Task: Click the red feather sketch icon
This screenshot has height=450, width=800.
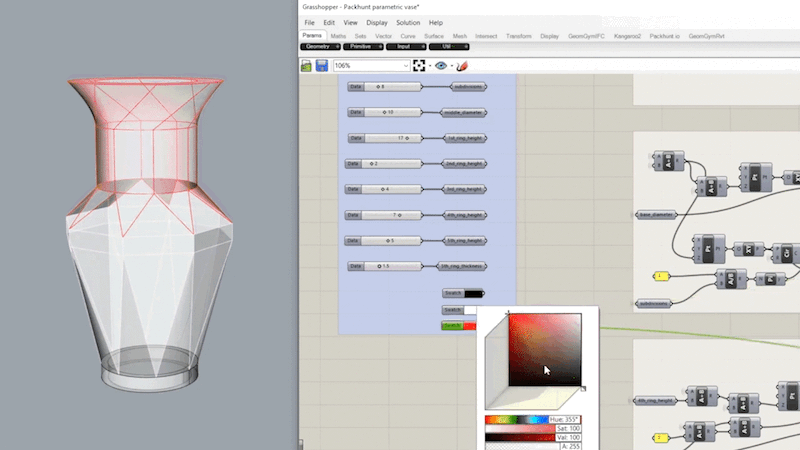Action: click(462, 65)
